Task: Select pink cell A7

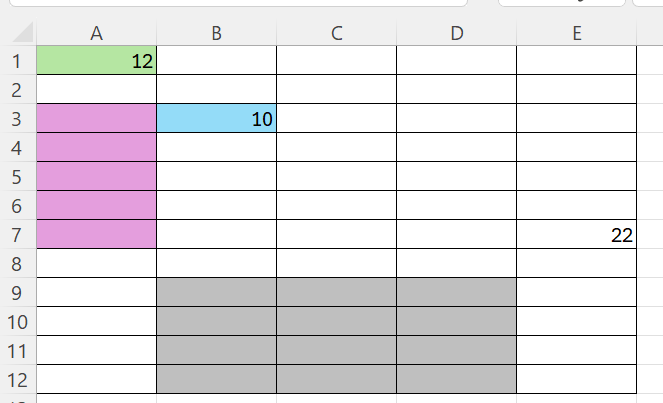Action: point(96,235)
